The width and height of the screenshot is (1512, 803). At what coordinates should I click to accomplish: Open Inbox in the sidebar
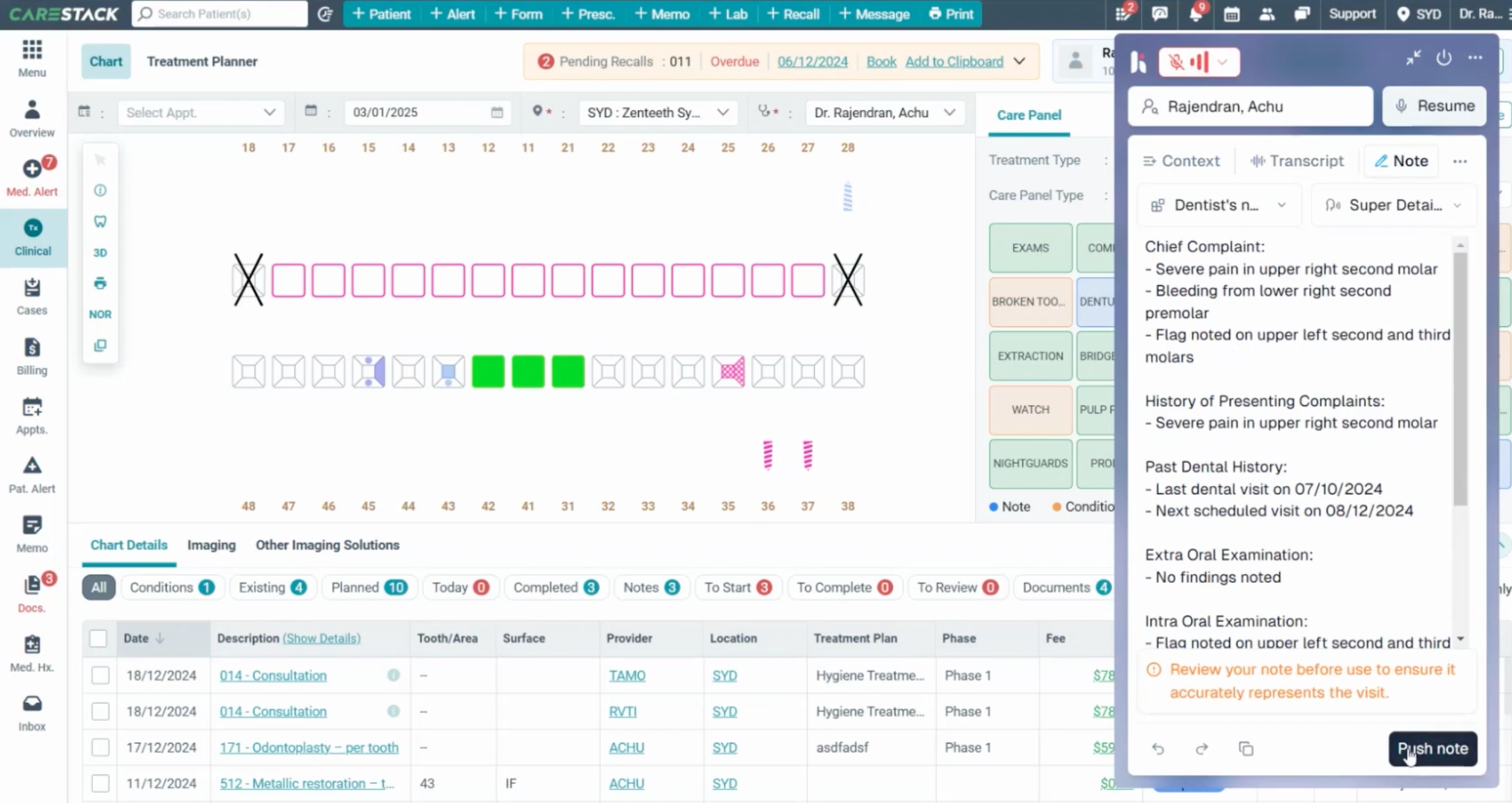pos(32,713)
